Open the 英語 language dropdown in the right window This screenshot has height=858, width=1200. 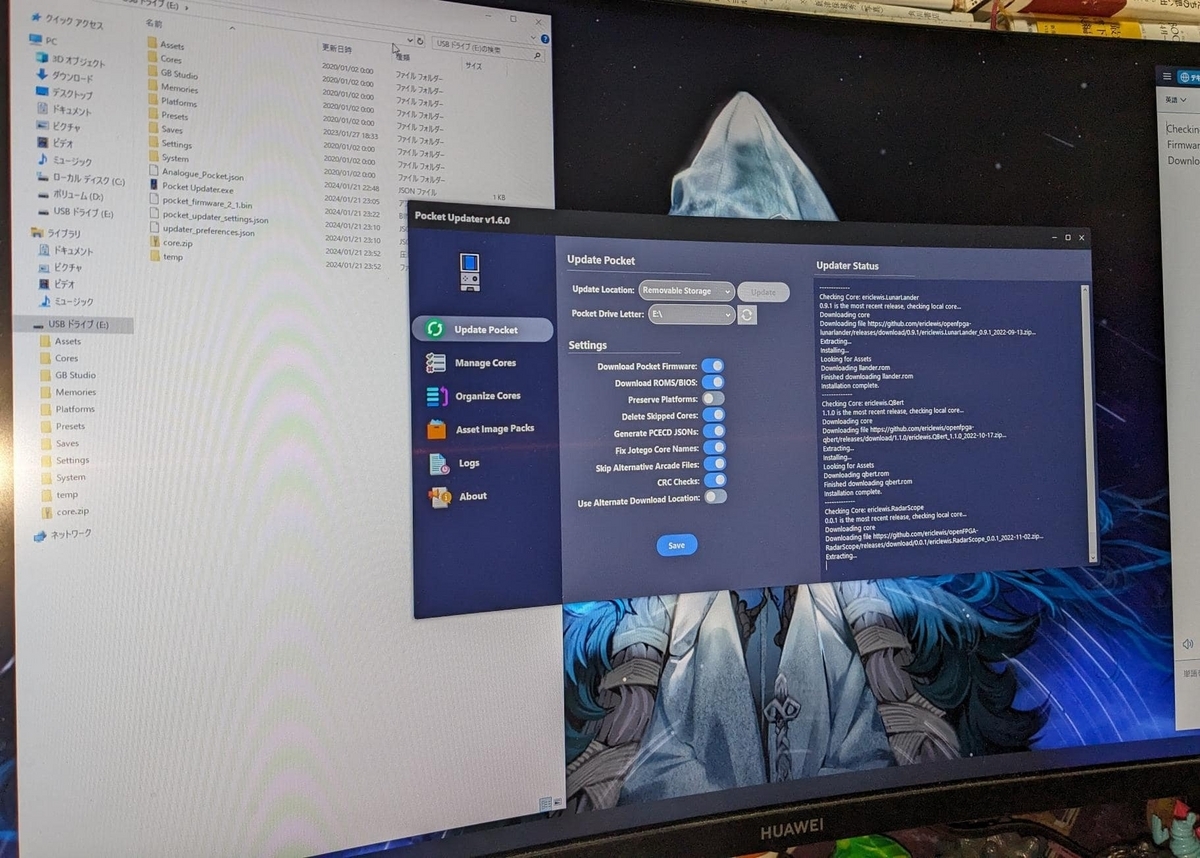click(x=1176, y=100)
